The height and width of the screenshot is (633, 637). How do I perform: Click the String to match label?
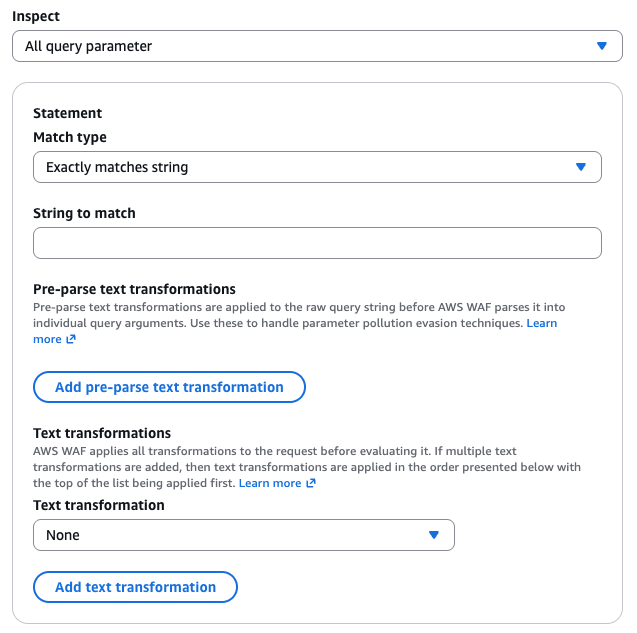click(84, 213)
